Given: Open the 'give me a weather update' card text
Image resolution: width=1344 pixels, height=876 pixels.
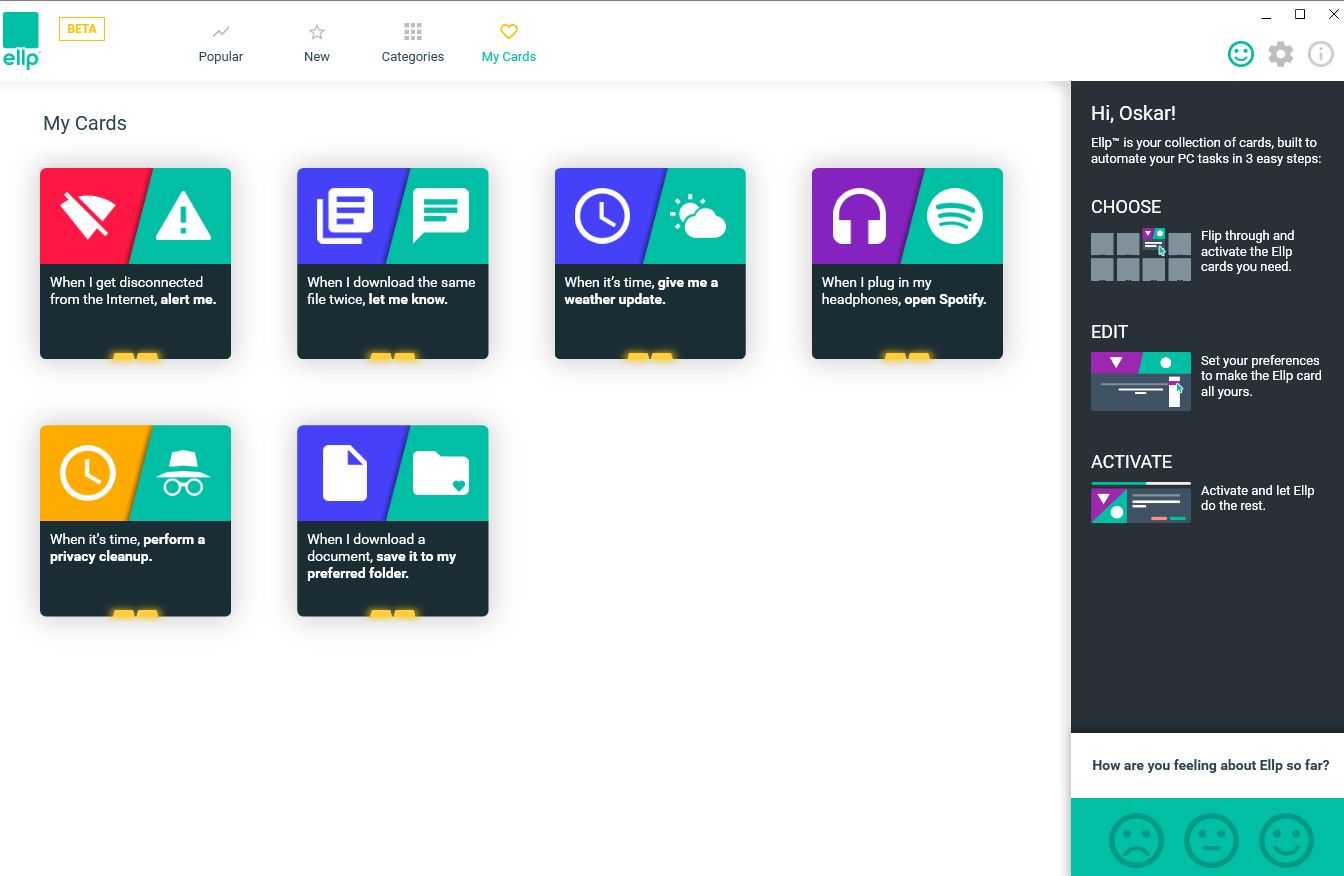Looking at the screenshot, I should (641, 291).
